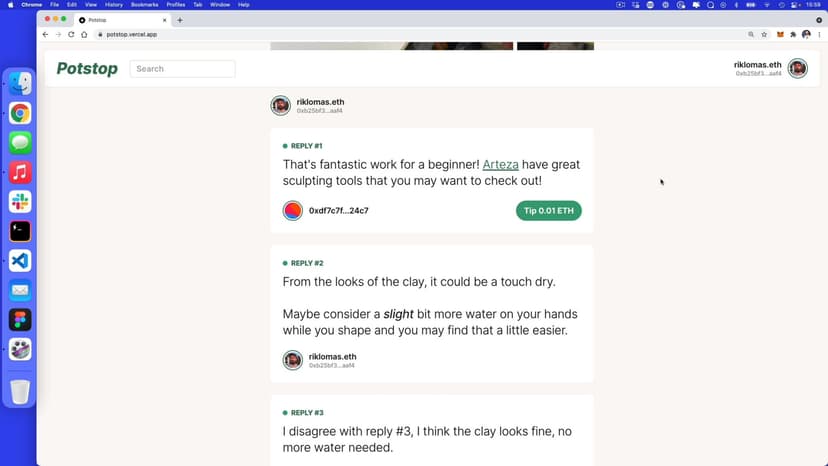
Task: Open the Bookmarks menu in menu bar
Action: pos(145,5)
